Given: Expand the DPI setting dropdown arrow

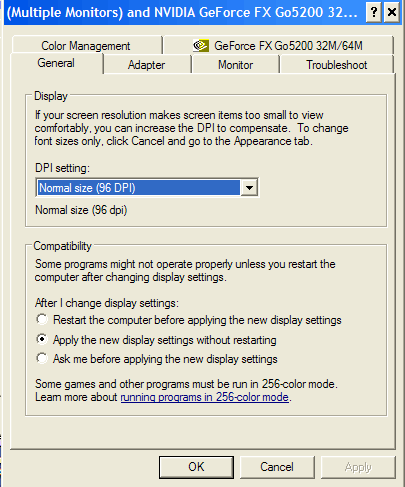Looking at the screenshot, I should click(249, 188).
